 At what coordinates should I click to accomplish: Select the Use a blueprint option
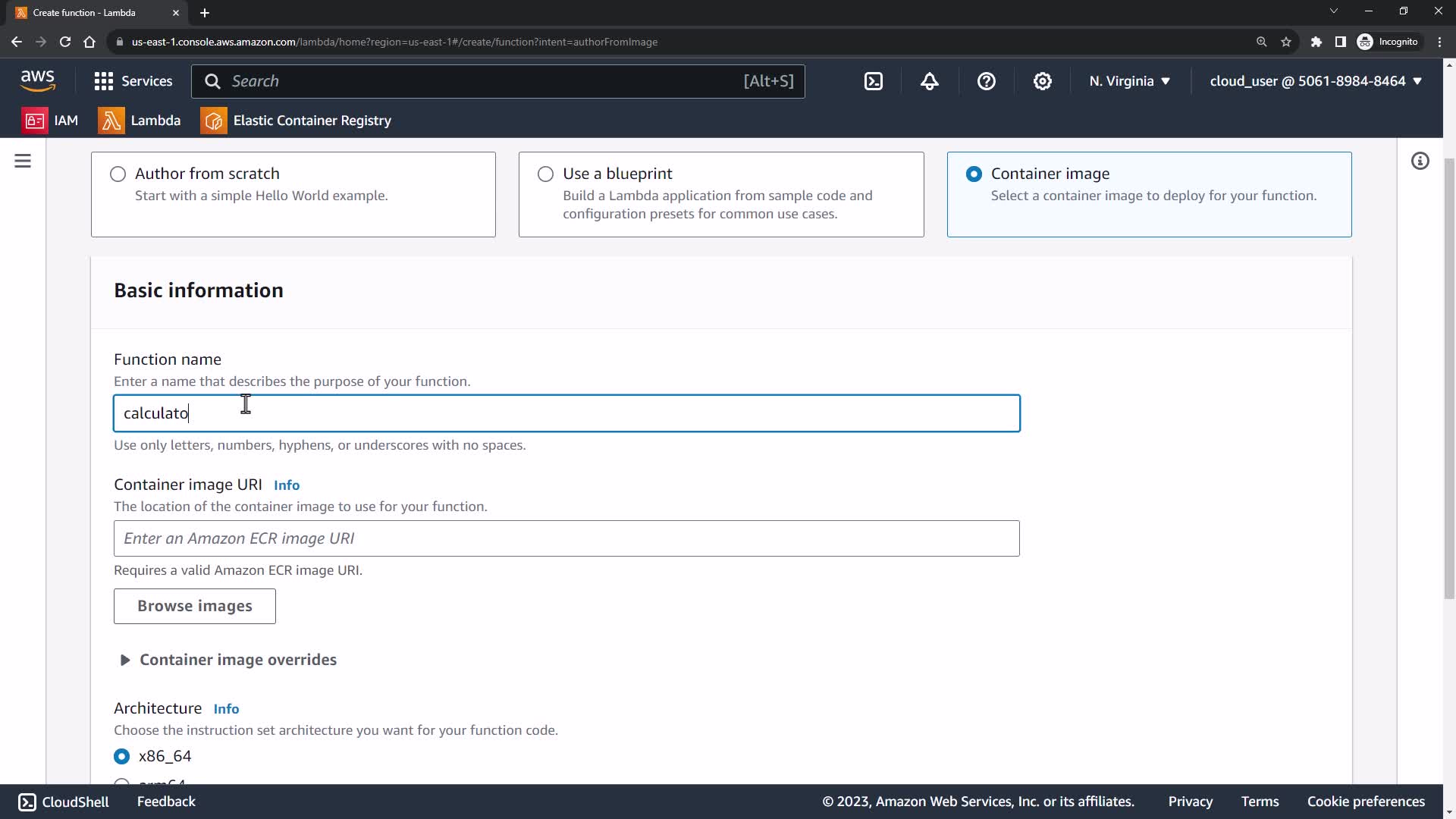pos(545,174)
